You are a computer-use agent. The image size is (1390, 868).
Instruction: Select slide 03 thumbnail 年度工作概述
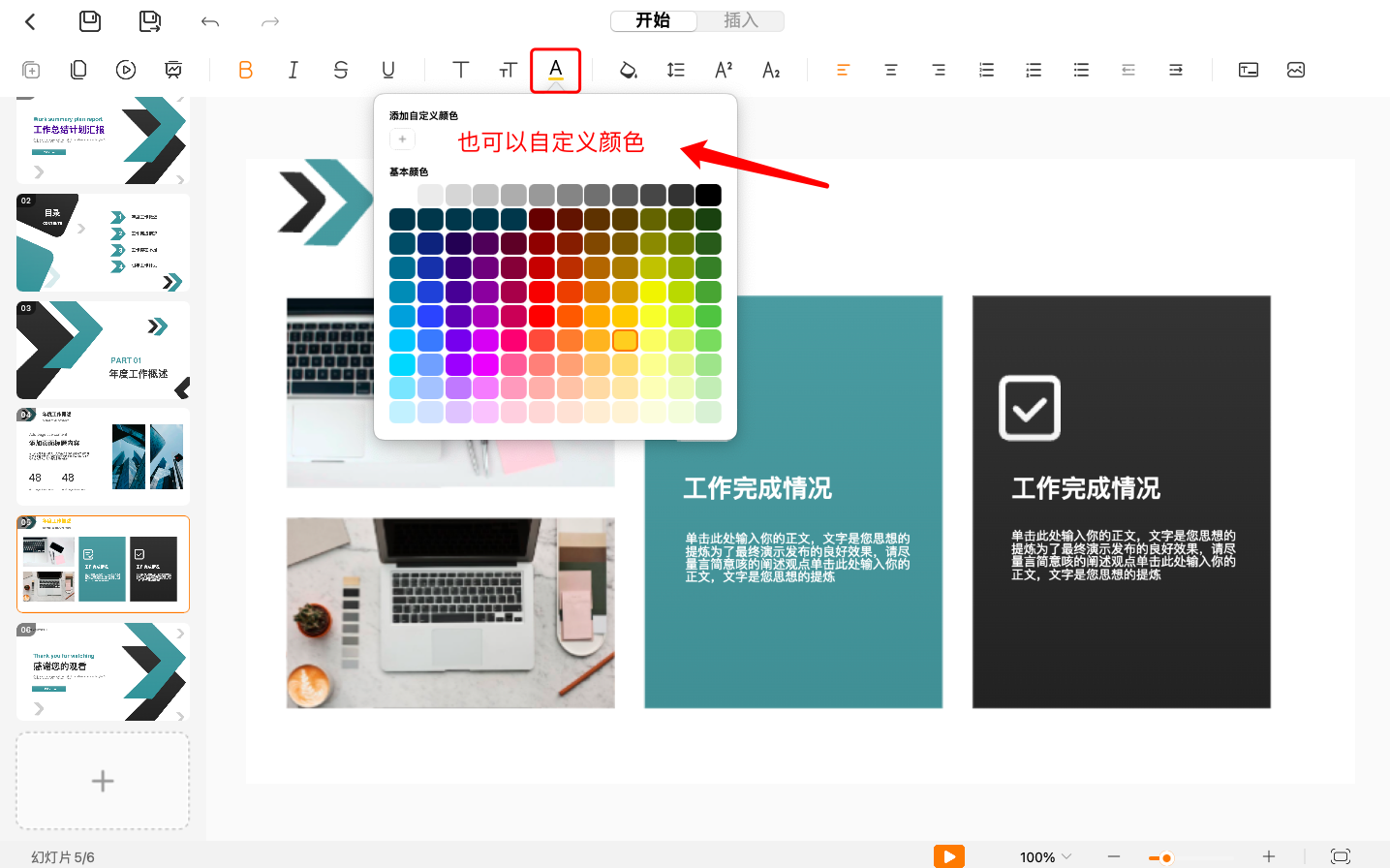coord(103,350)
